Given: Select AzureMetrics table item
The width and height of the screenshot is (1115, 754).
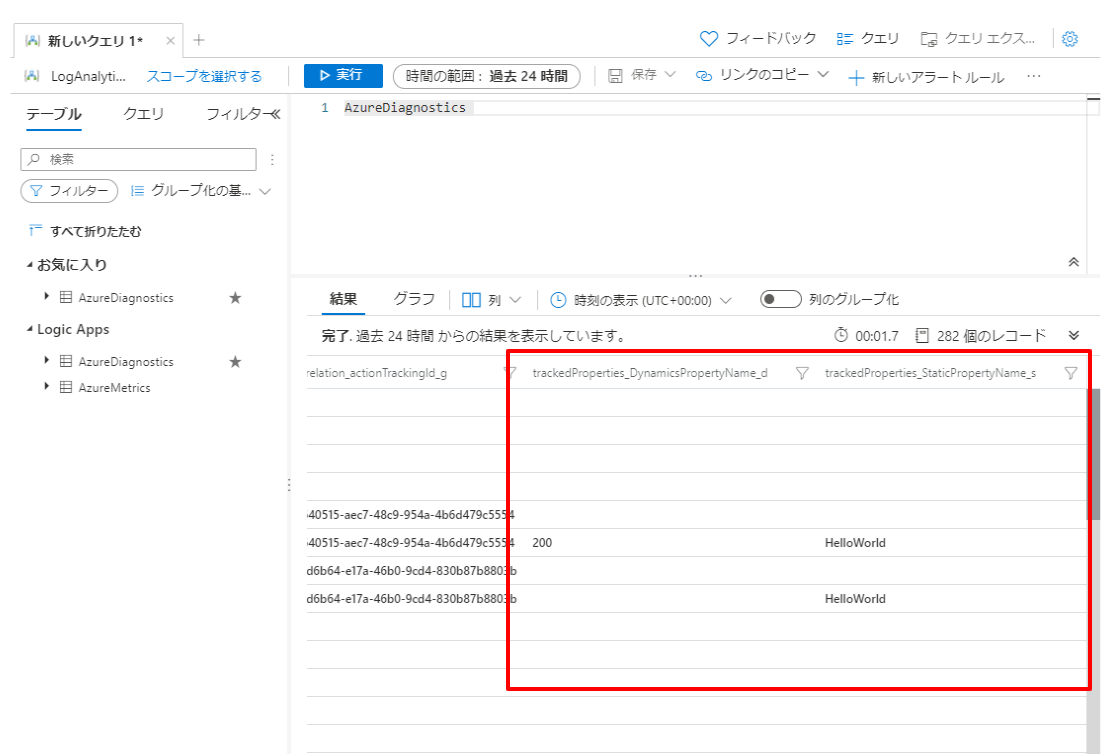Looking at the screenshot, I should pyautogui.click(x=114, y=388).
